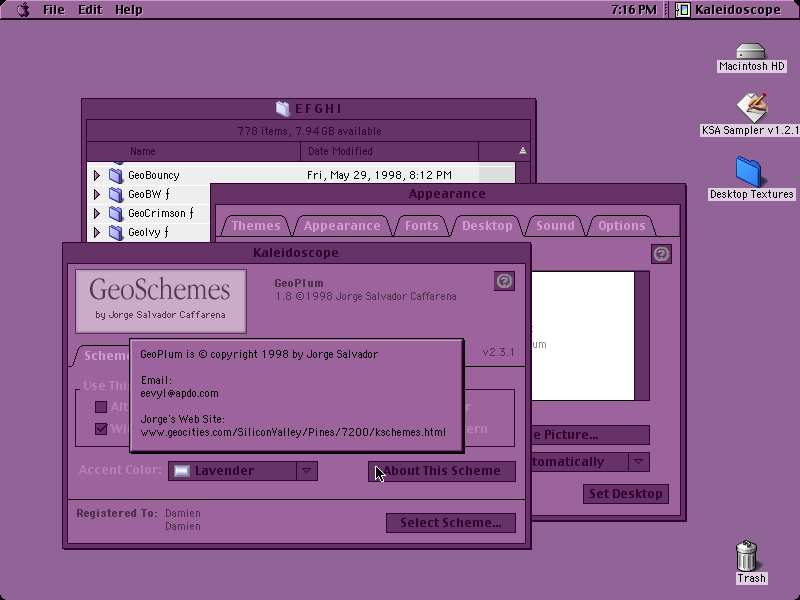Toggle the unchecked Alt checkbox in Kaleidoscope

[101, 407]
